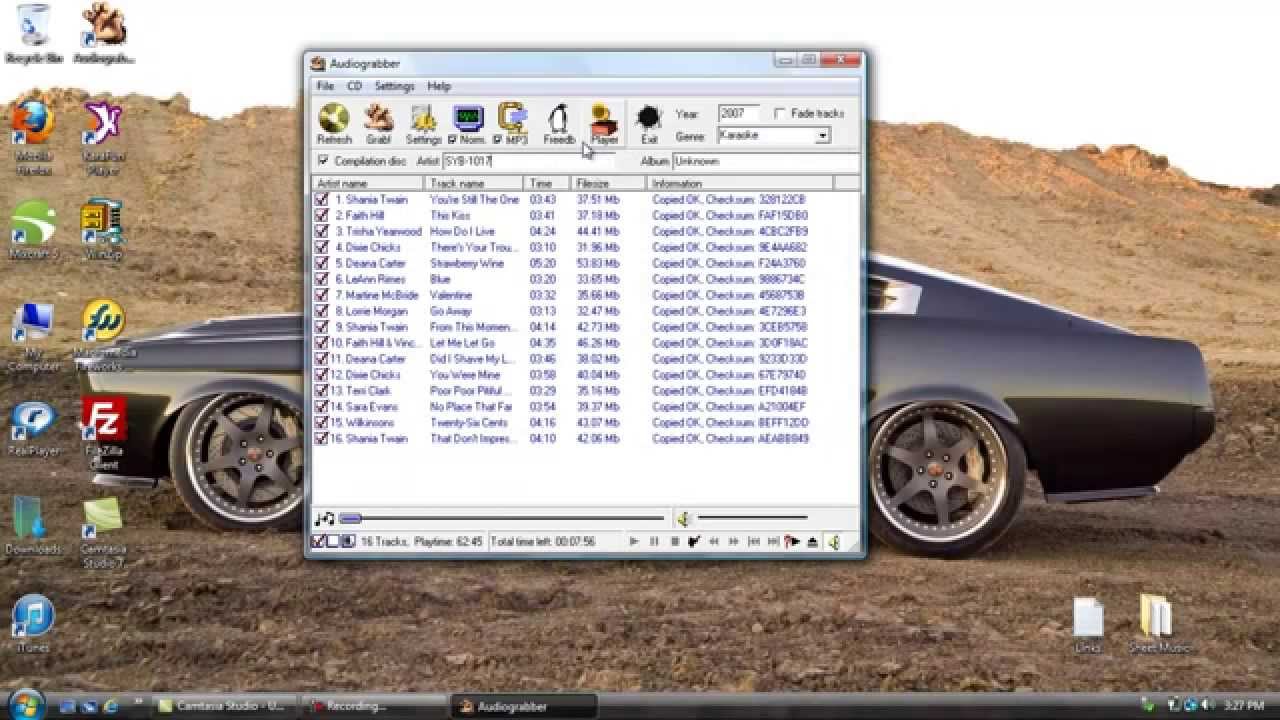Click the Stop button in player bar
The height and width of the screenshot is (720, 1280).
tap(674, 542)
